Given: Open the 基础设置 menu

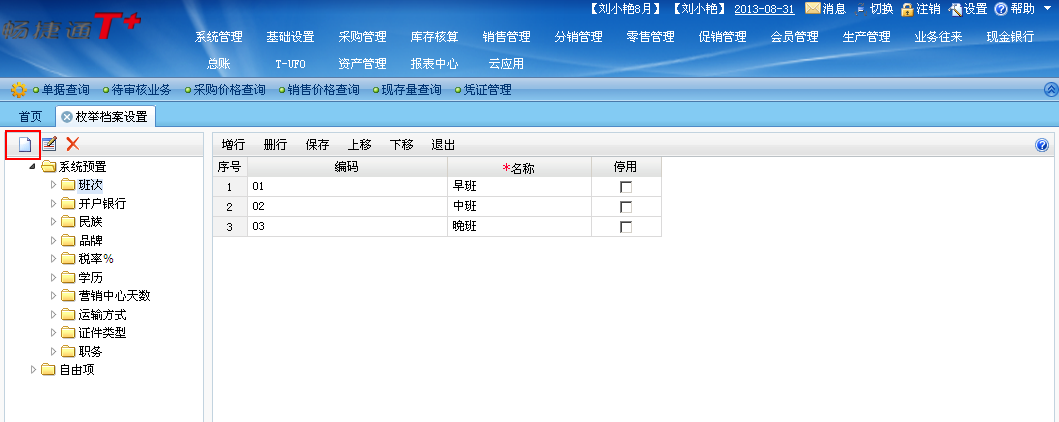Looking at the screenshot, I should [290, 37].
